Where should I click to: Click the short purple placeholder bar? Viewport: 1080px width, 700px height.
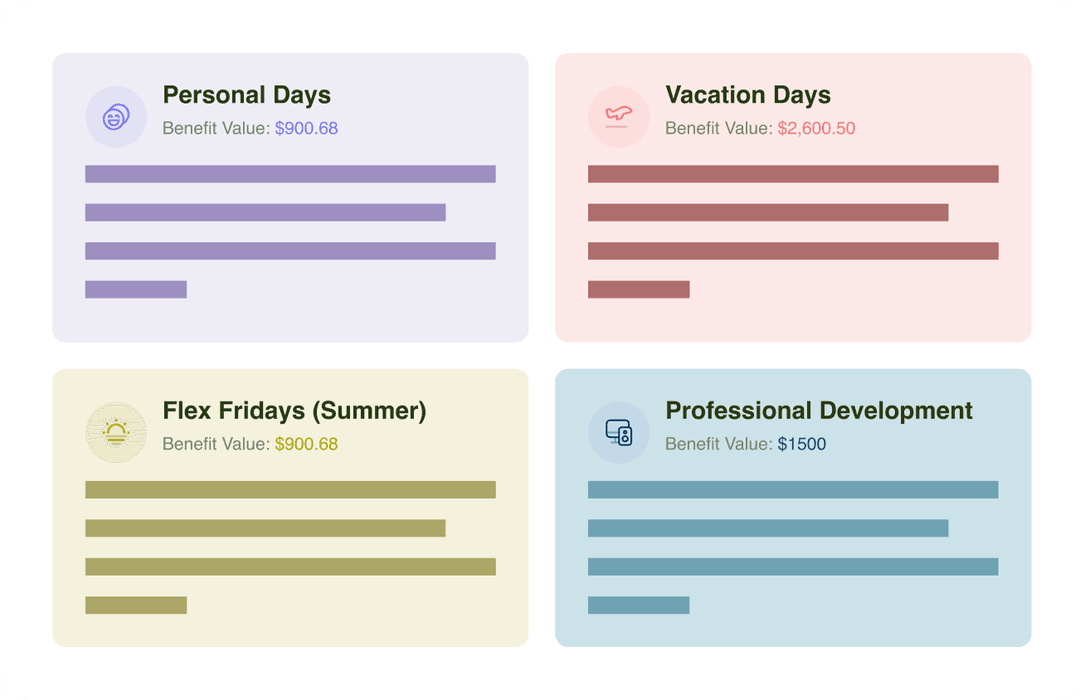tap(136, 289)
